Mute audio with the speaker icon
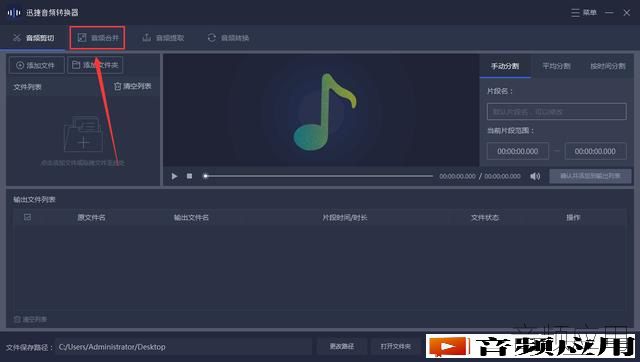Viewport: 640px width, 362px height. click(x=535, y=176)
